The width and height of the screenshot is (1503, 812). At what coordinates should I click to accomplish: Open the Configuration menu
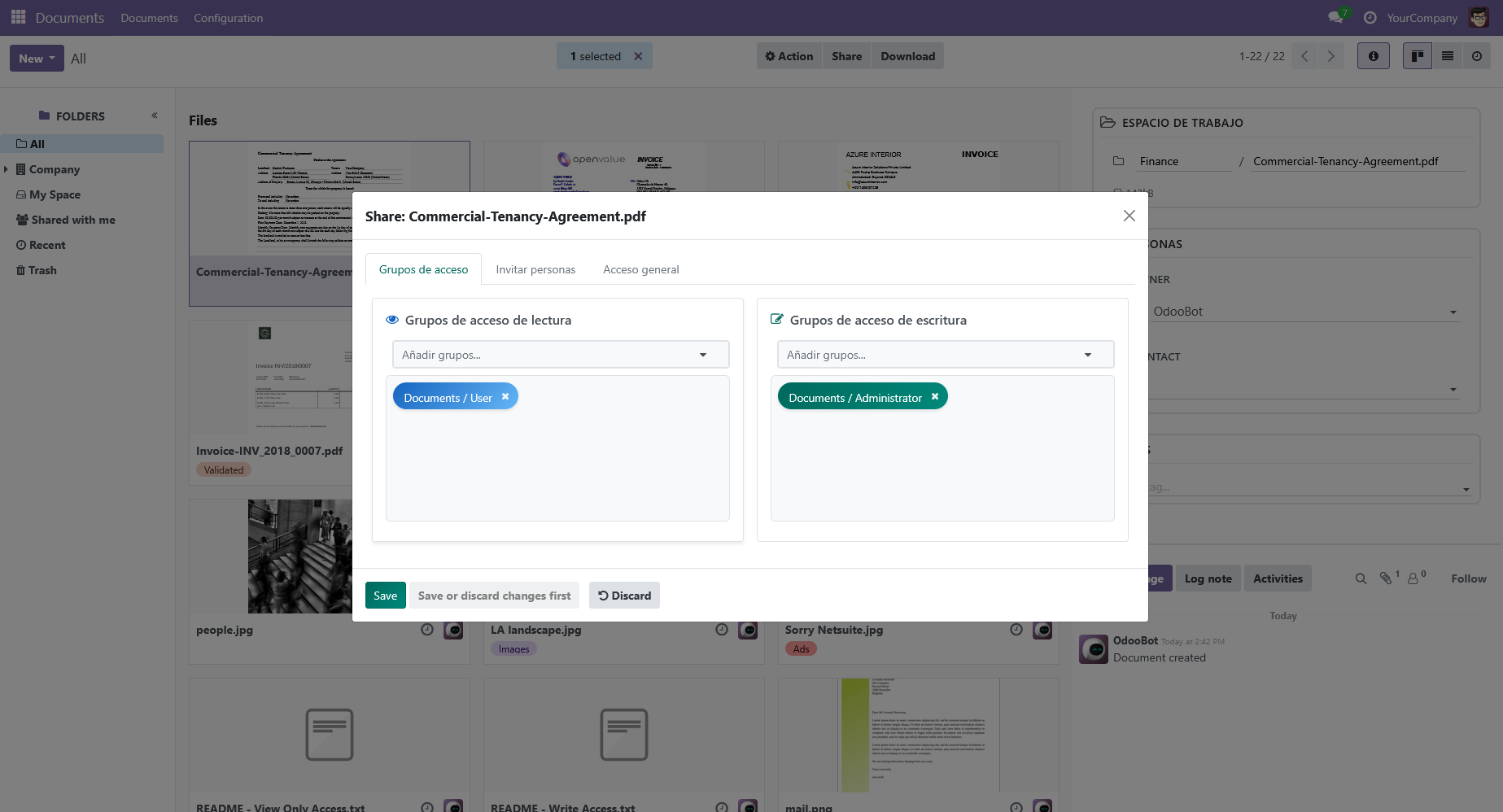[x=228, y=18]
